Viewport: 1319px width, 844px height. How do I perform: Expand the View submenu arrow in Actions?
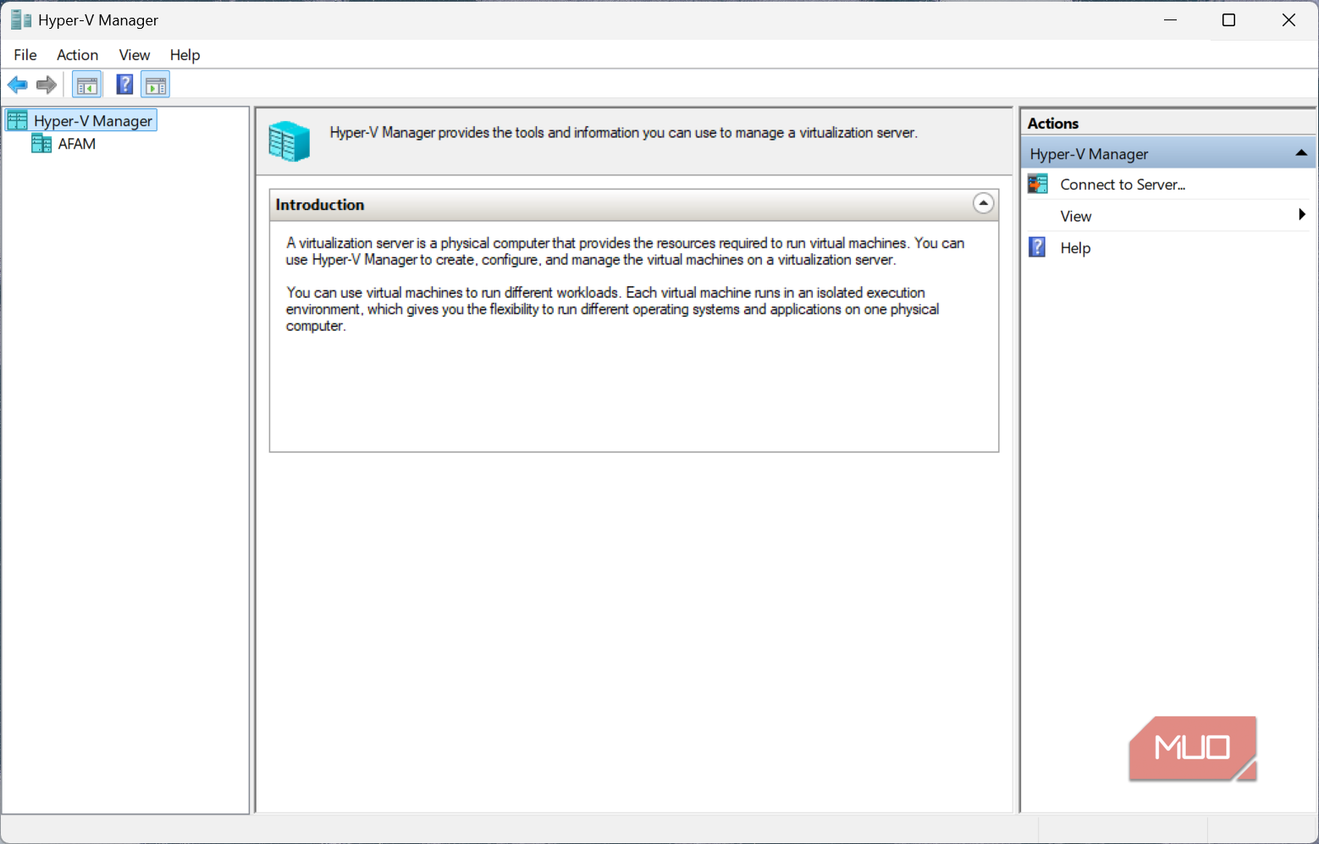coord(1302,215)
